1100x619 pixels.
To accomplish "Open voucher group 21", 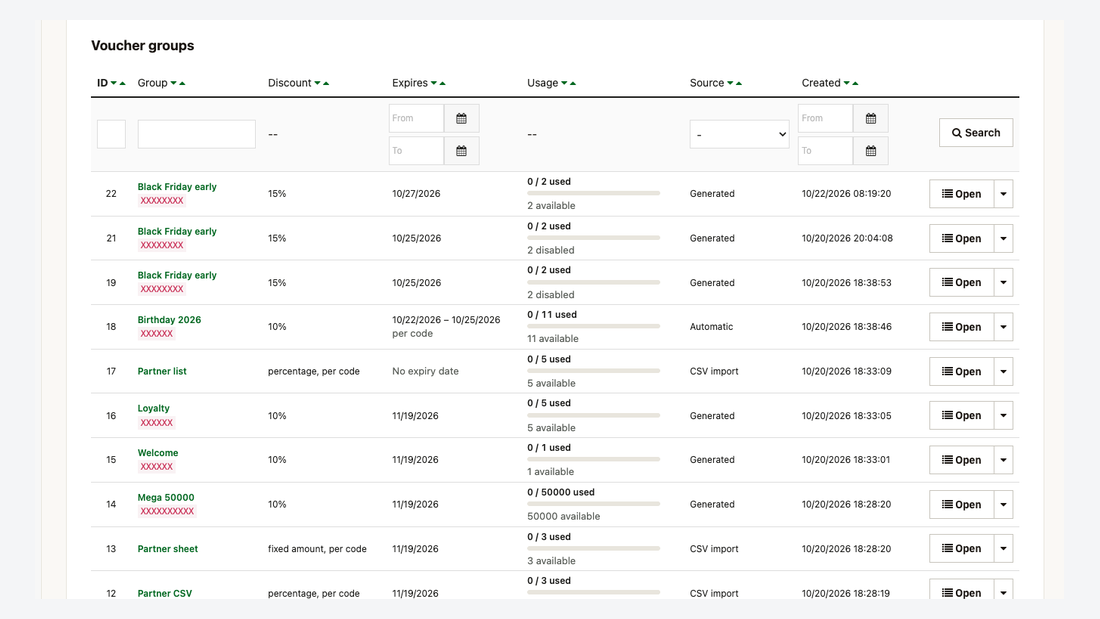I will [961, 239].
